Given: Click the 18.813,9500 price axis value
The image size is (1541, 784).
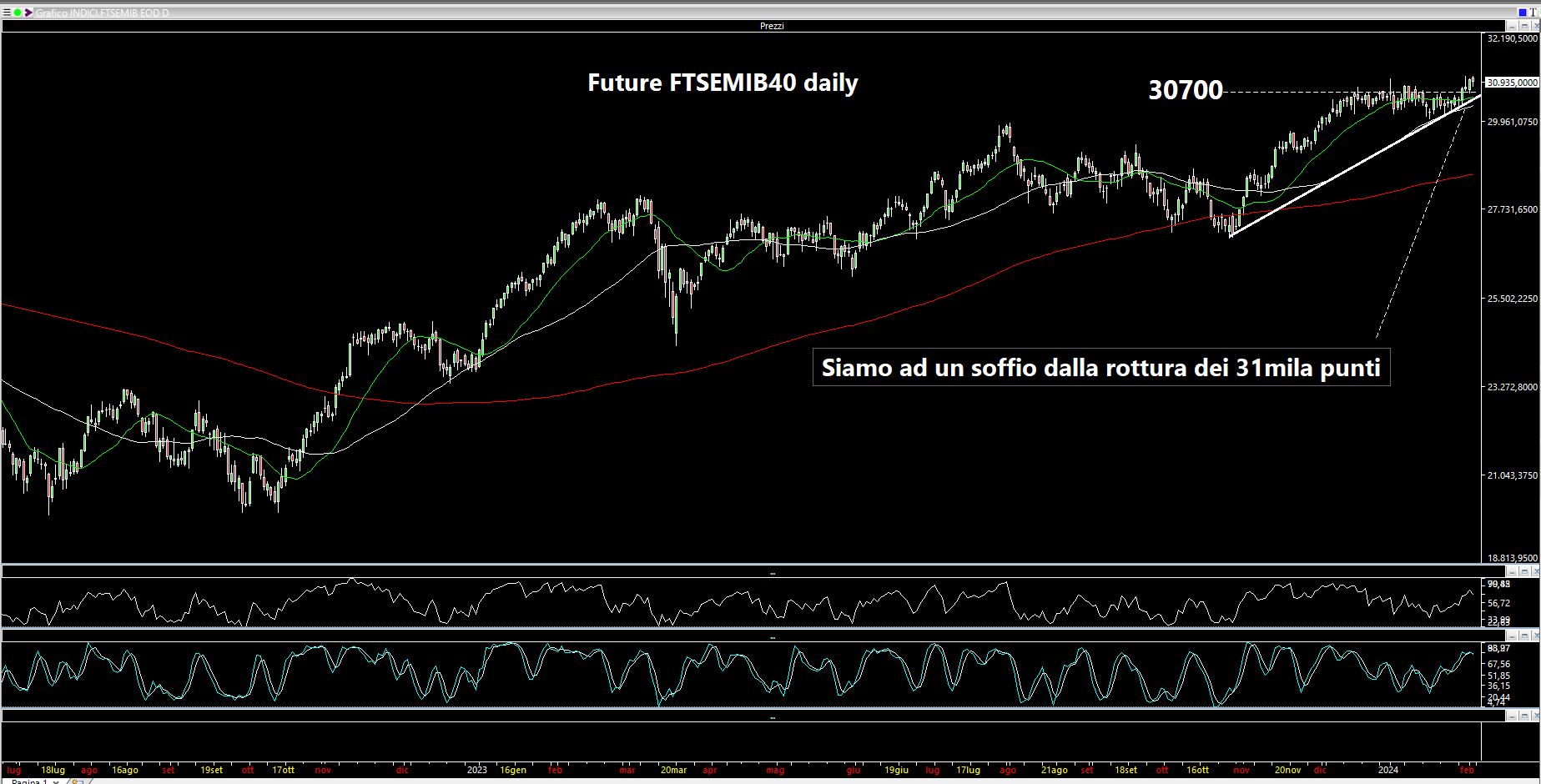Looking at the screenshot, I should click(x=1513, y=558).
